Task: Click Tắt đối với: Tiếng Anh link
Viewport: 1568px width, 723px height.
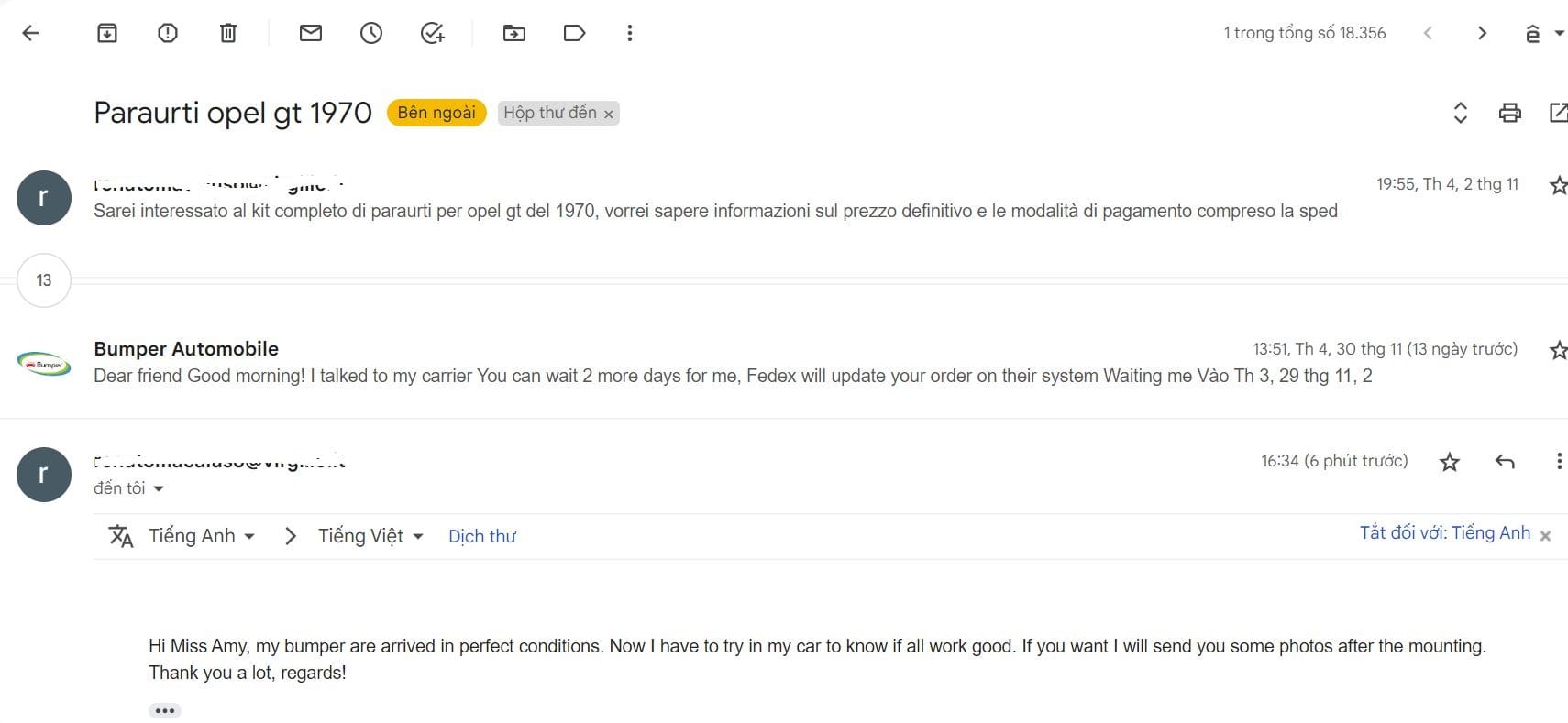Action: point(1444,533)
